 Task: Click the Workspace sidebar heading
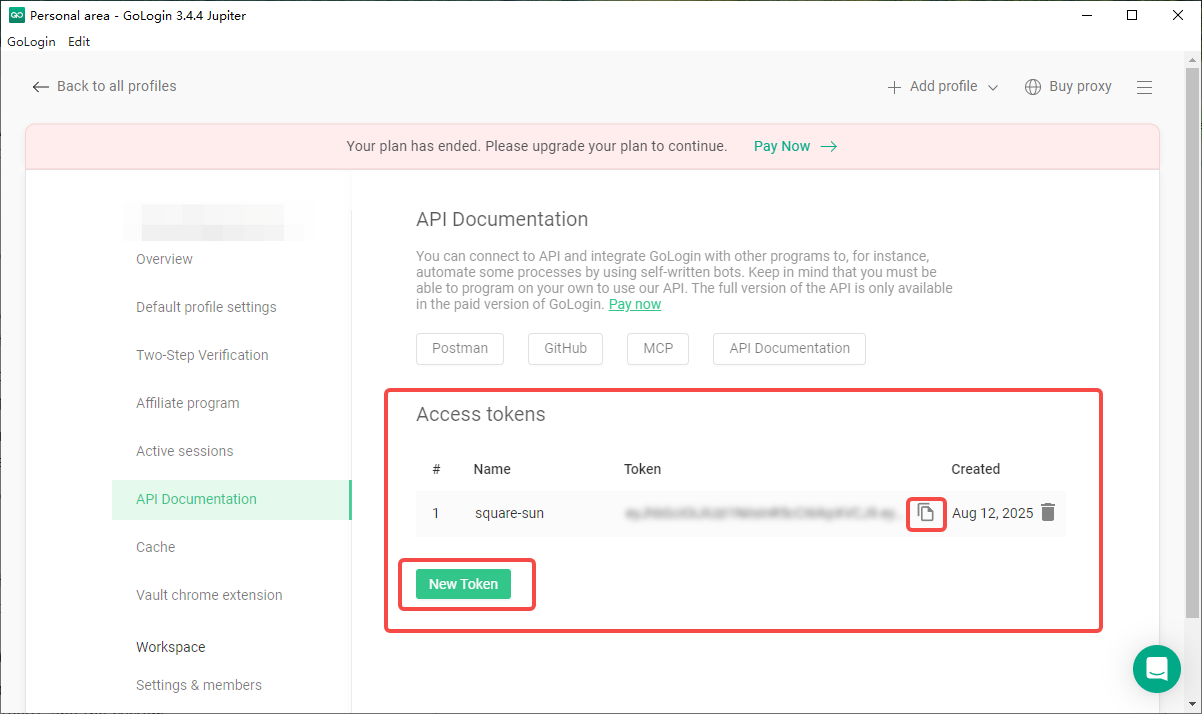pyautogui.click(x=171, y=647)
